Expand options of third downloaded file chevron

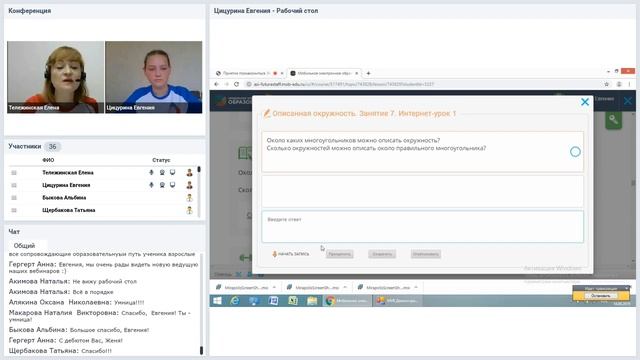(x=416, y=287)
